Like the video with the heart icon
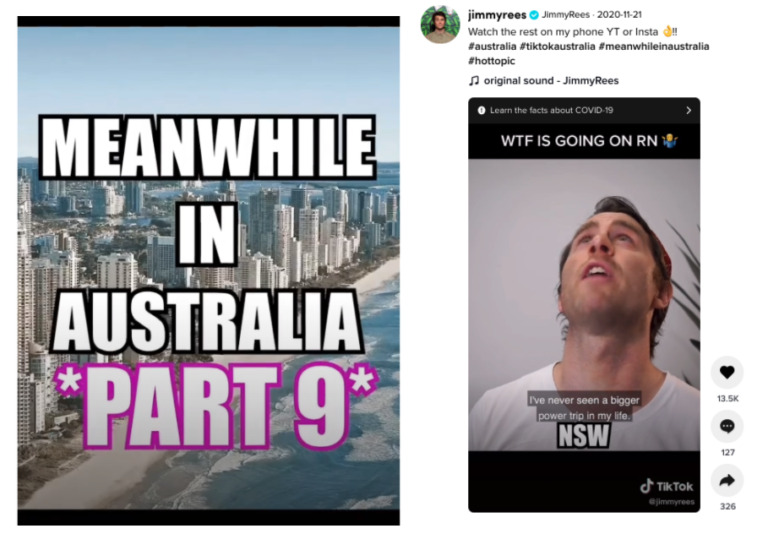This screenshot has height=534, width=768. tap(727, 372)
